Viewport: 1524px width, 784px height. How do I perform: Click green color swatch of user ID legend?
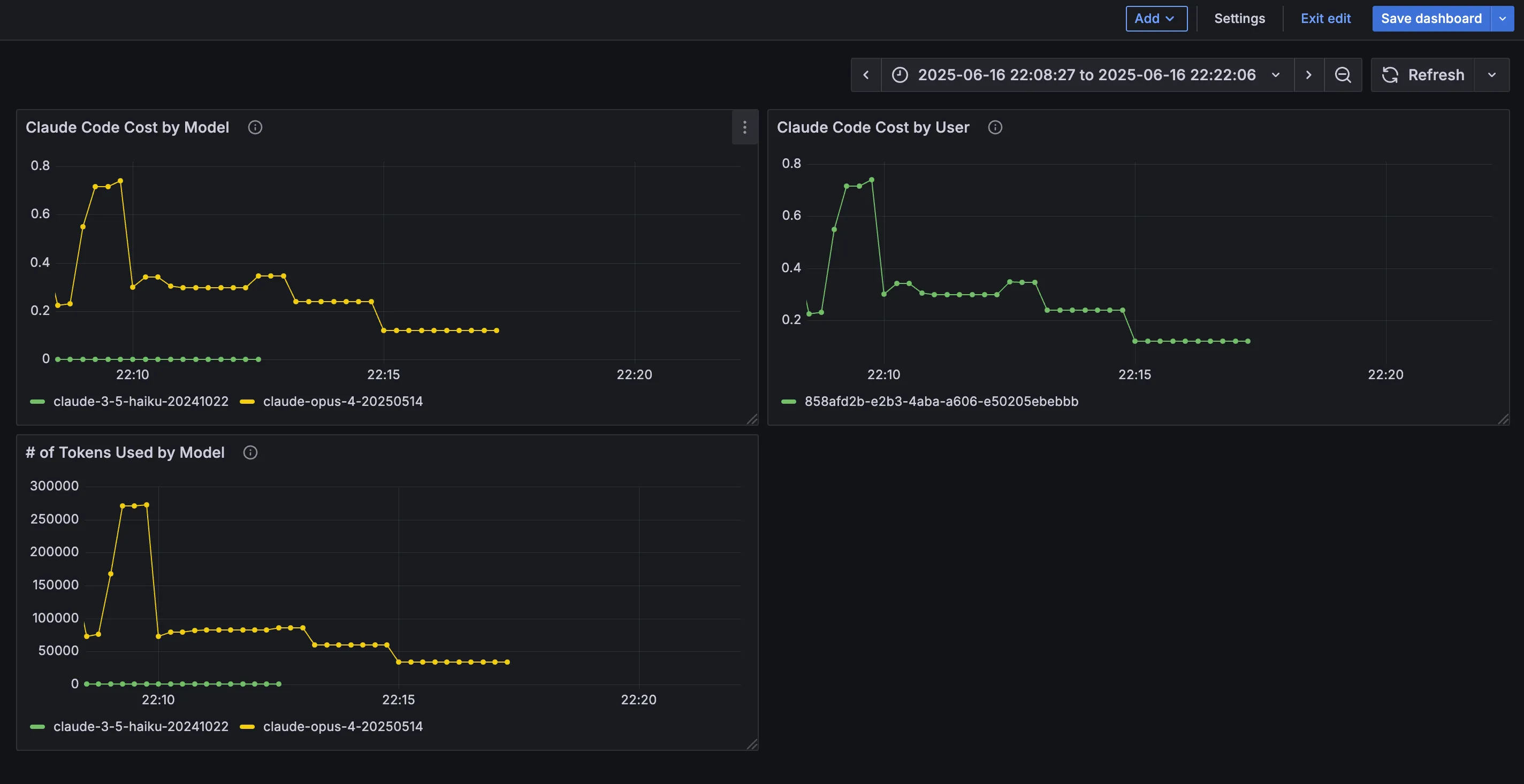coord(789,402)
